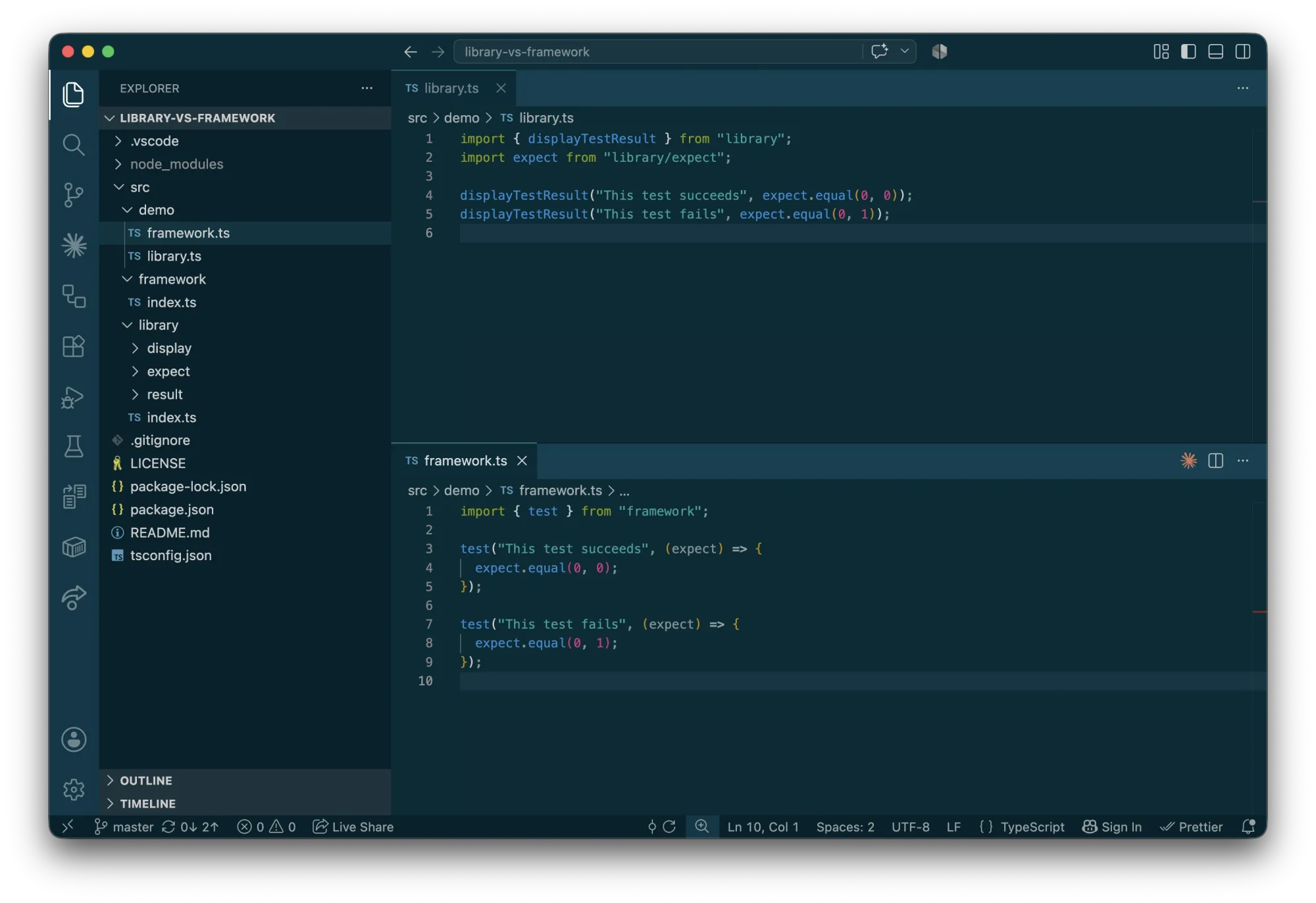The height and width of the screenshot is (903, 1316).
Task: Open the Accounts menu in activity bar
Action: click(74, 739)
